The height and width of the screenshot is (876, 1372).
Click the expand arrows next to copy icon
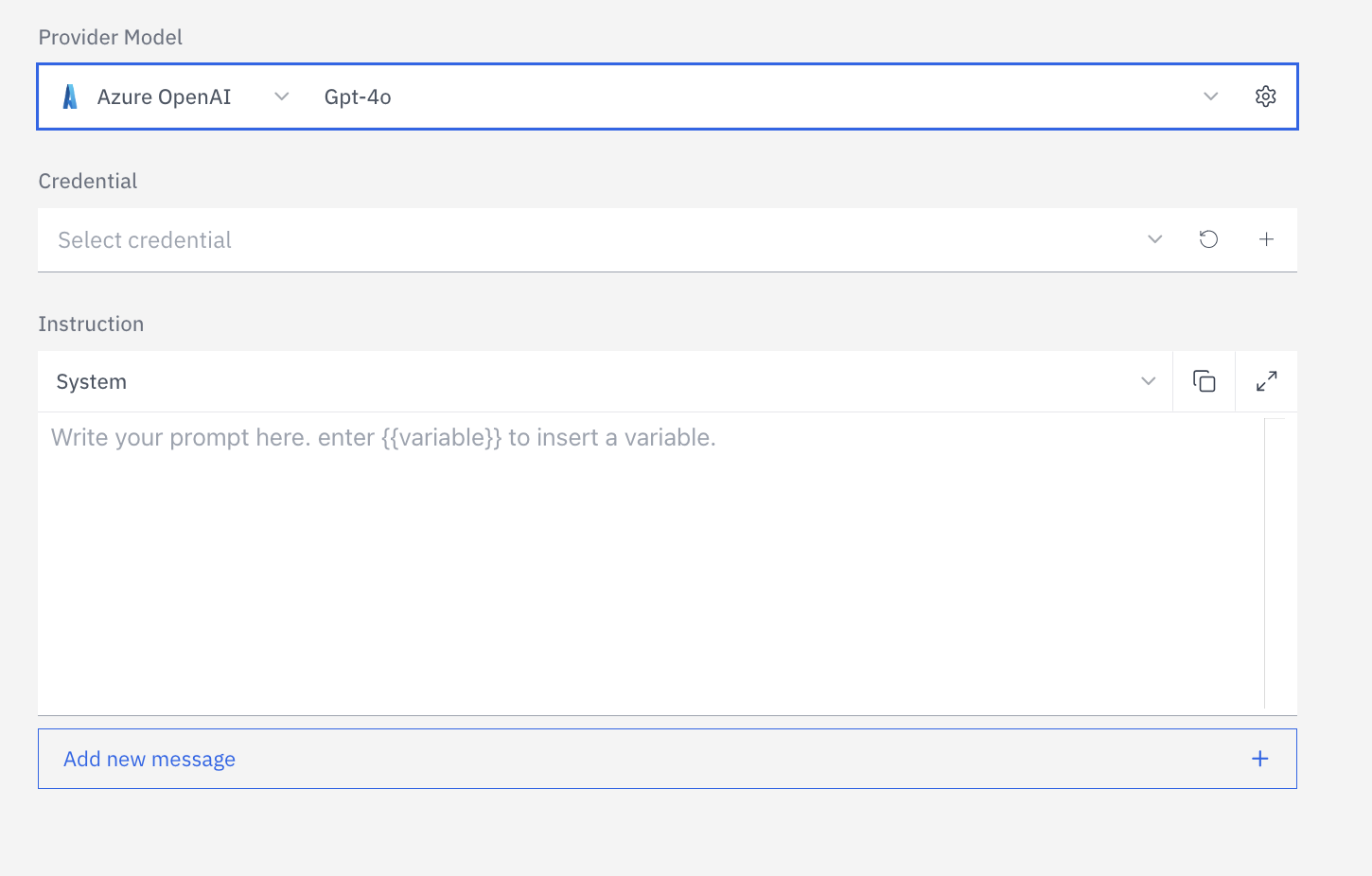(1266, 380)
